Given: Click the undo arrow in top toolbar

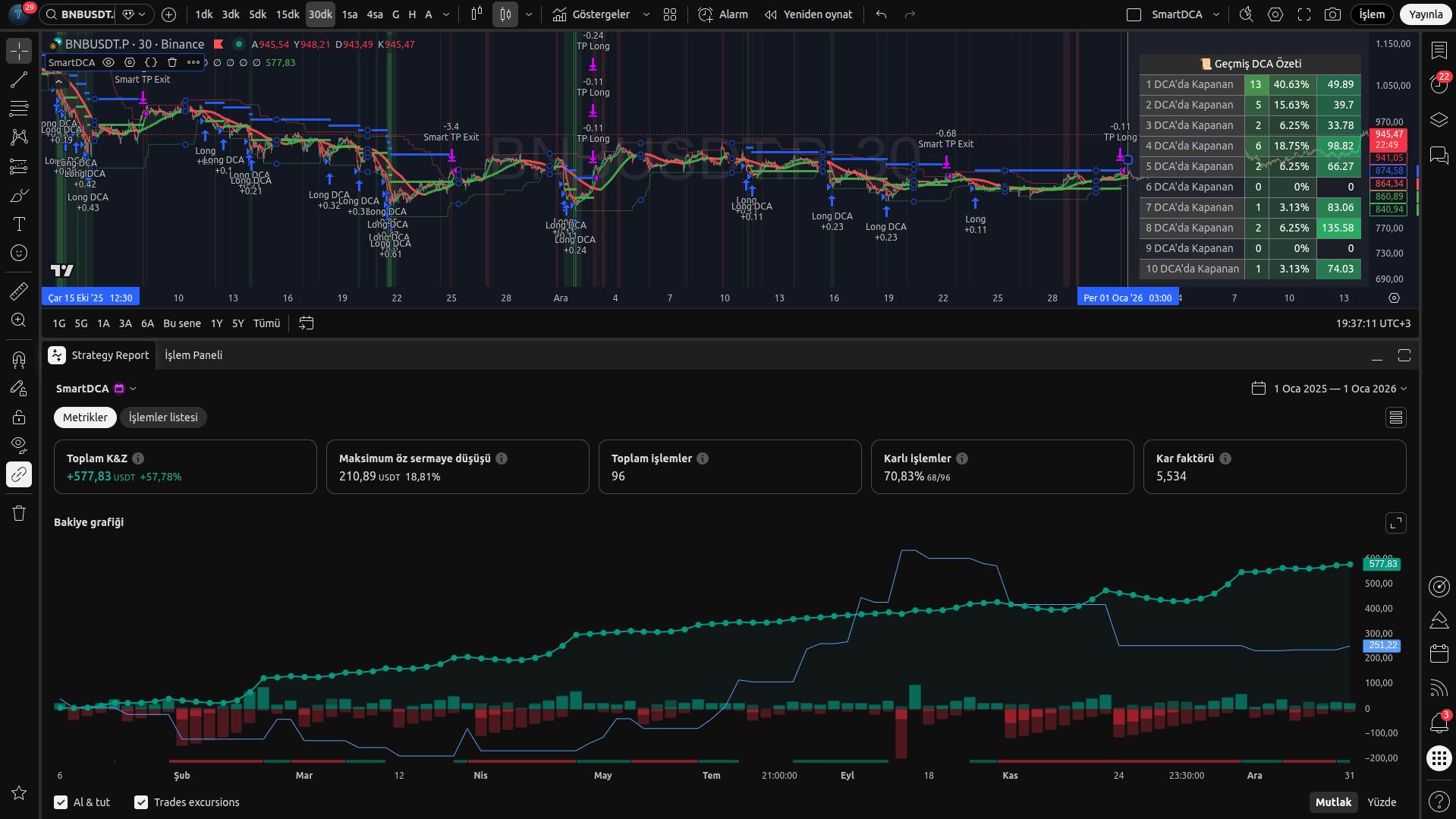Looking at the screenshot, I should tap(881, 14).
